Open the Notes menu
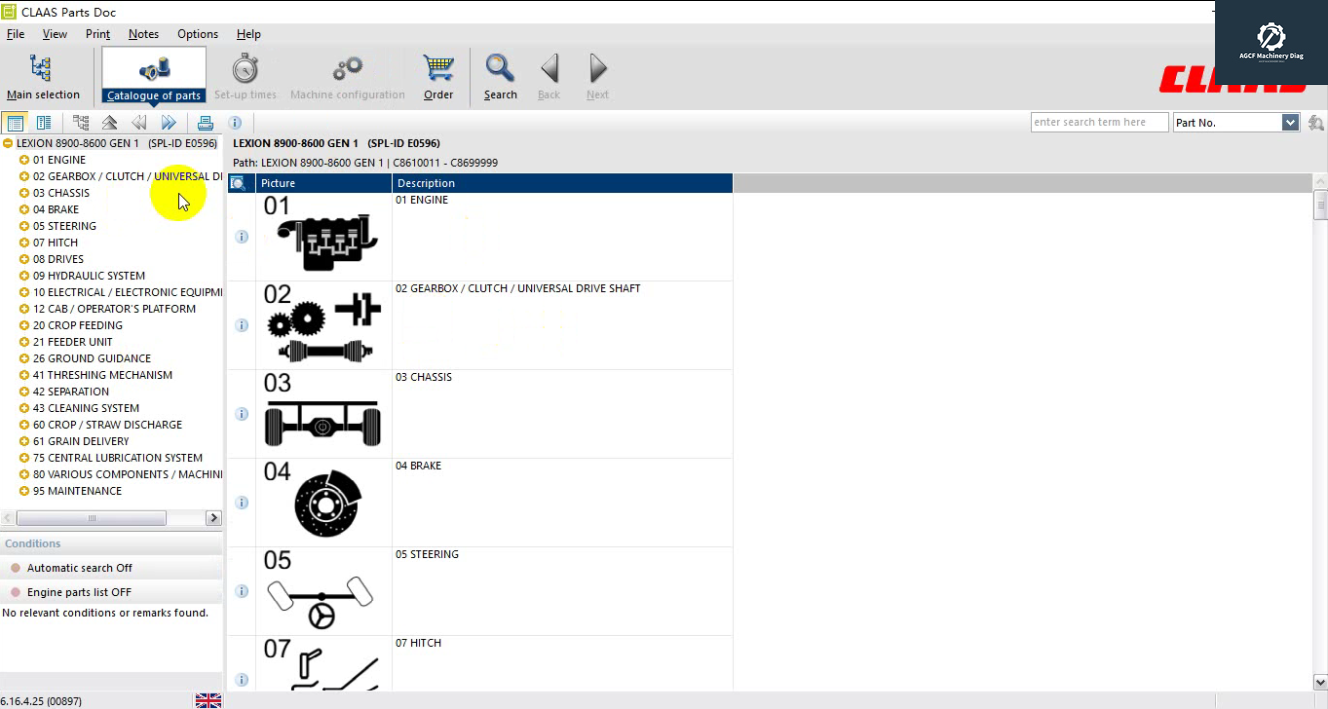This screenshot has width=1328, height=709. click(143, 34)
